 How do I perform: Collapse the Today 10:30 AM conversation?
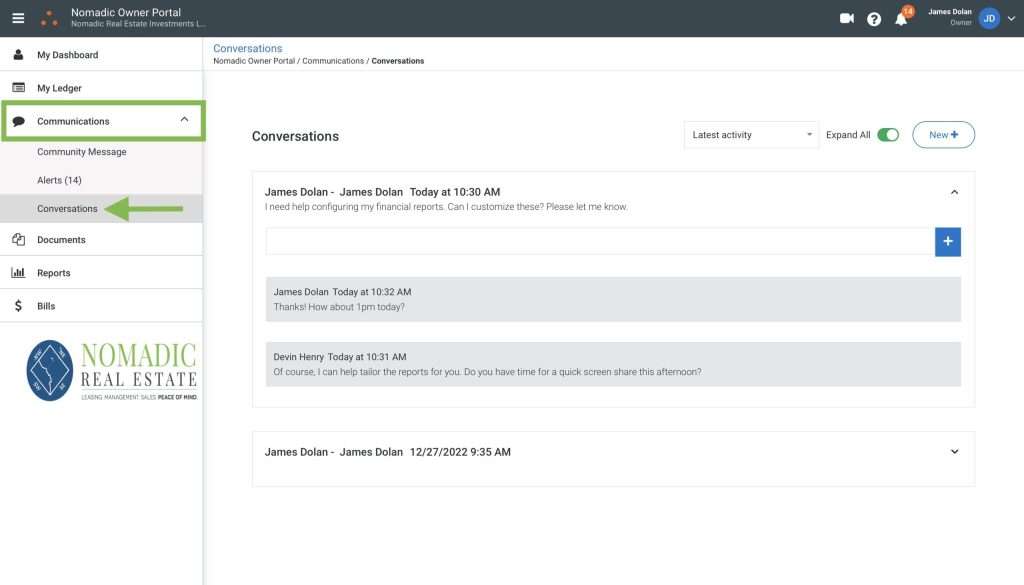954,192
